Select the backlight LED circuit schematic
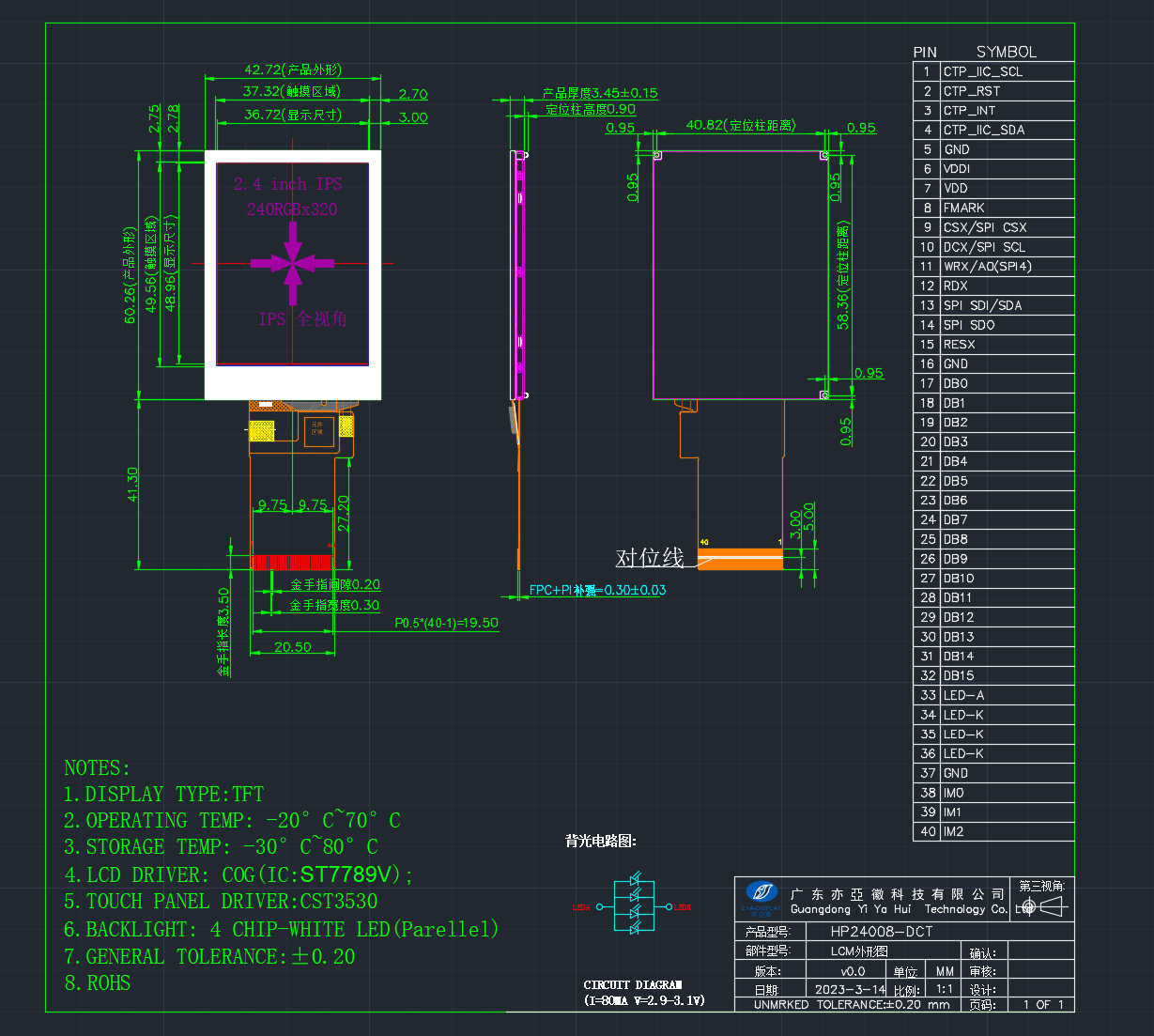1154x1036 pixels. click(x=633, y=905)
